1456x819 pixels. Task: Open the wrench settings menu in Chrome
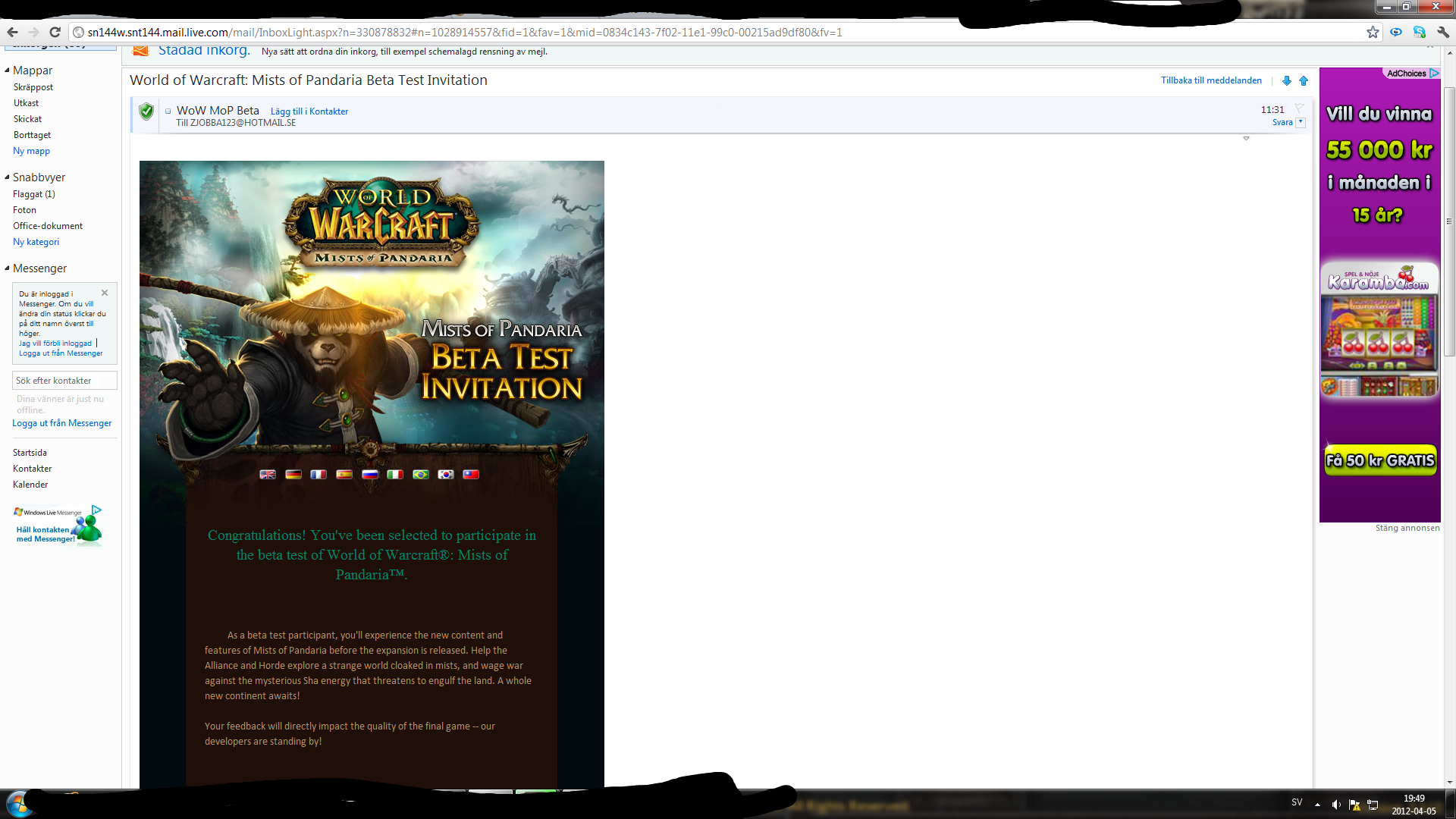point(1443,32)
